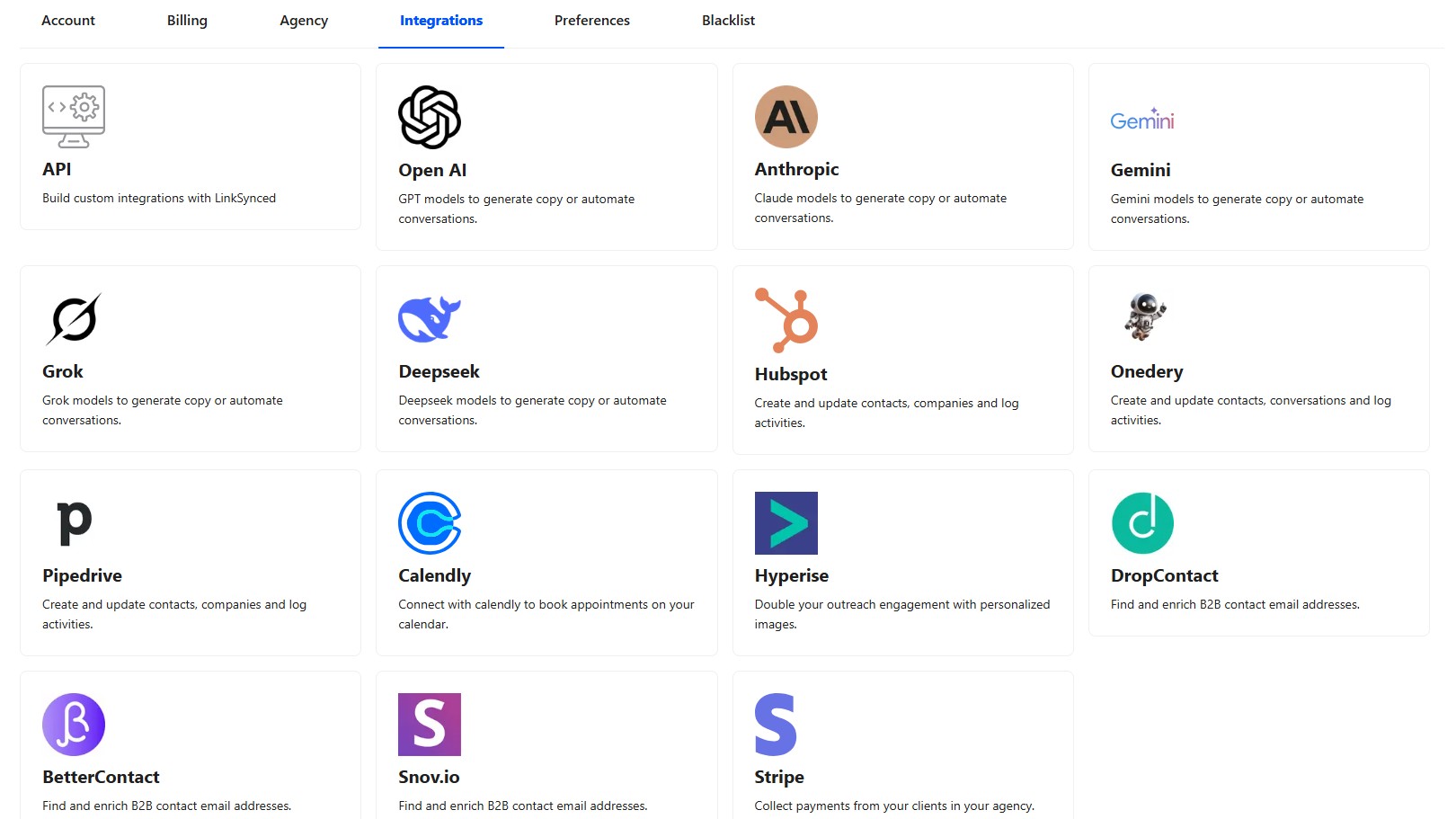Click the Pipedrive 'Create and update contacts' description
Viewport: 1456px width, 819px height.
click(174, 614)
